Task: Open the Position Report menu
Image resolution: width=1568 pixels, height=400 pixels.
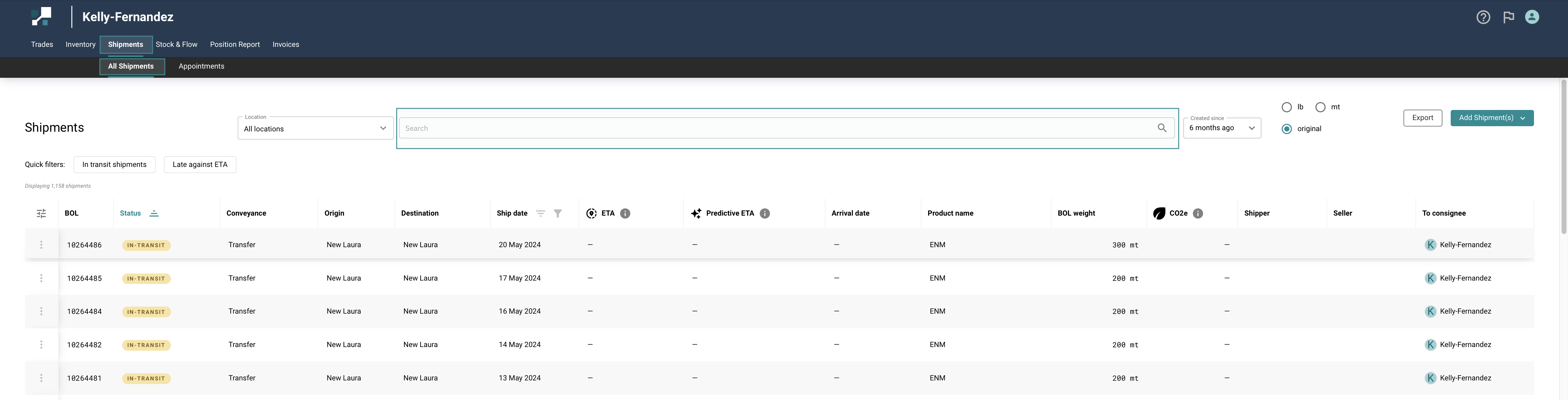Action: [234, 44]
